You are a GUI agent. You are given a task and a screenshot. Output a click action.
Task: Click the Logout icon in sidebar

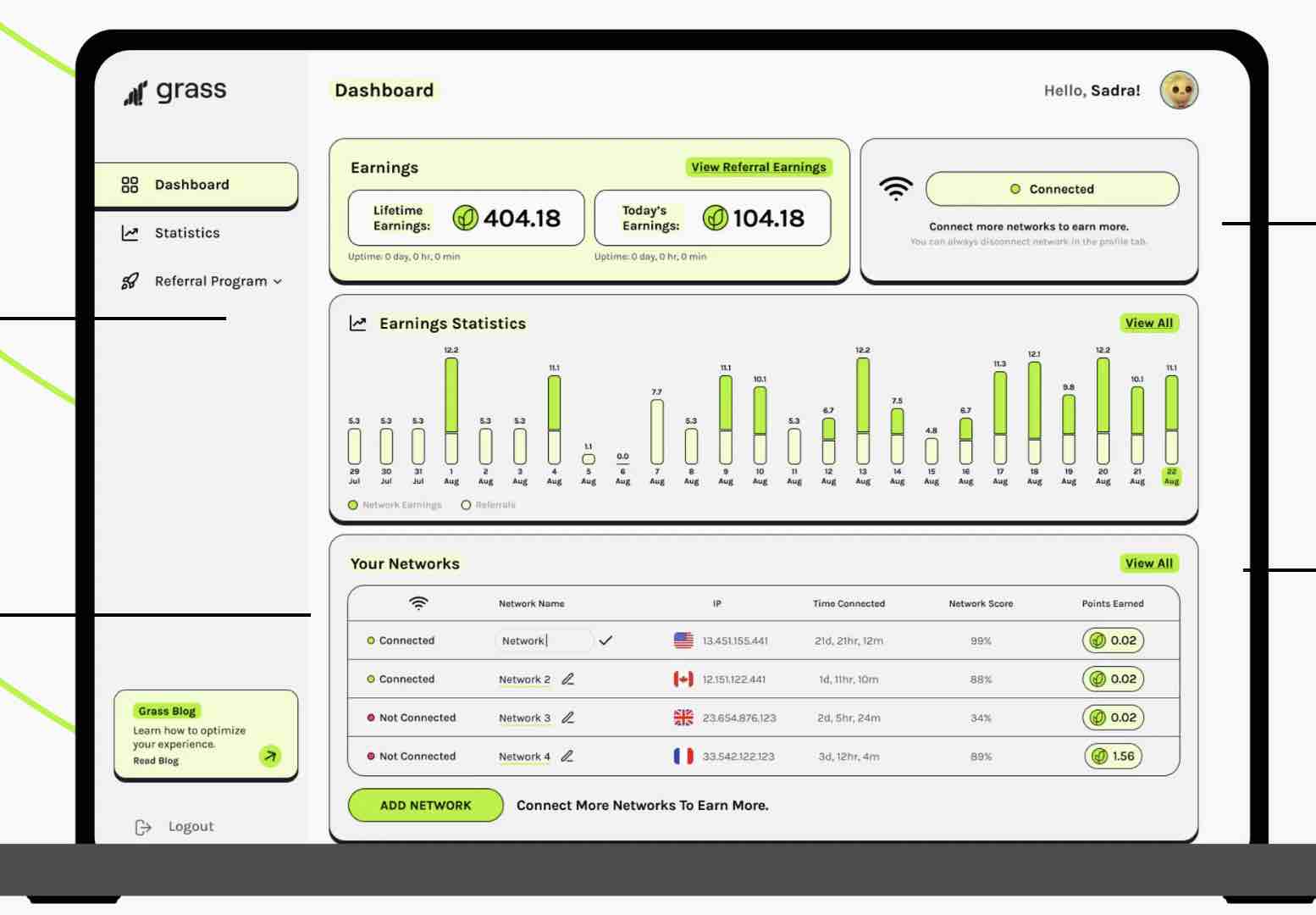[143, 827]
